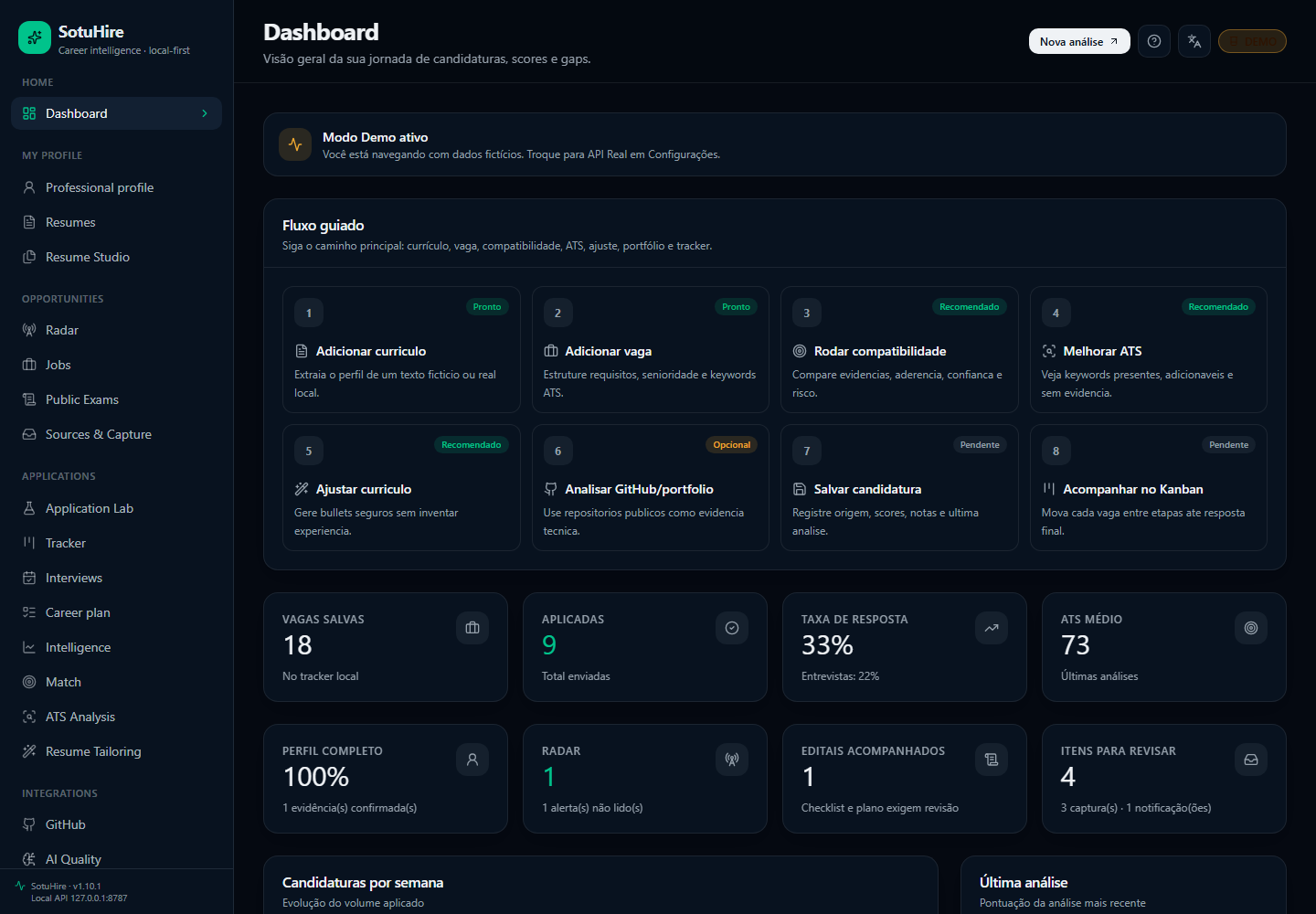Click the Modo Demo ativo pulse icon
The width and height of the screenshot is (1316, 914).
[295, 144]
